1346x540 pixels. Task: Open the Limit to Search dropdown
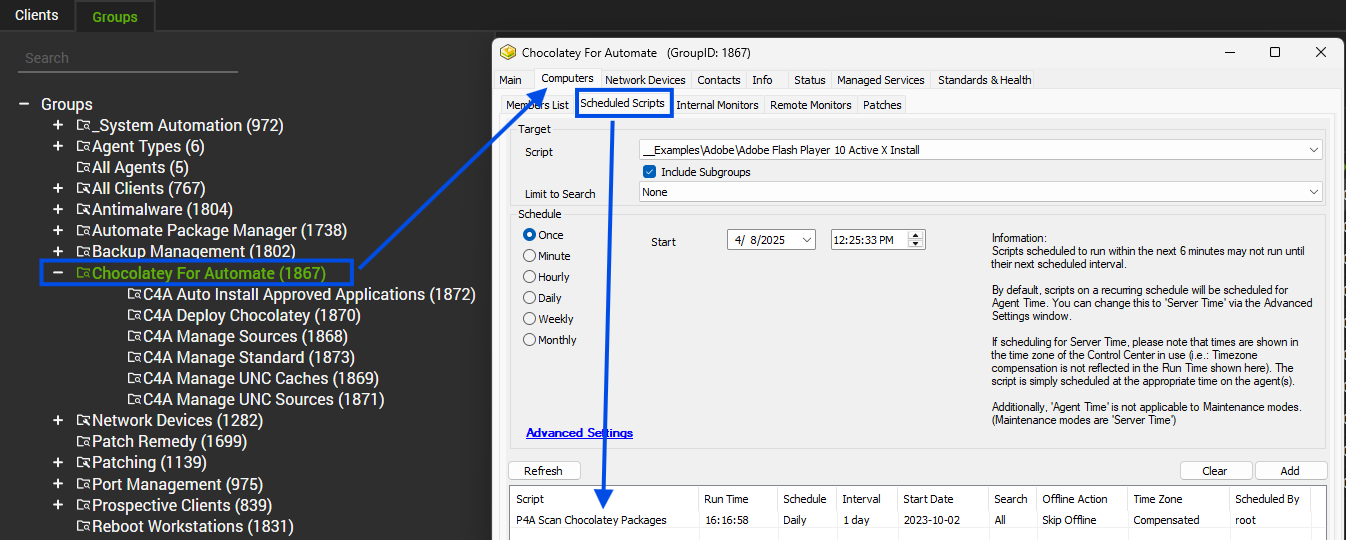pyautogui.click(x=1313, y=192)
